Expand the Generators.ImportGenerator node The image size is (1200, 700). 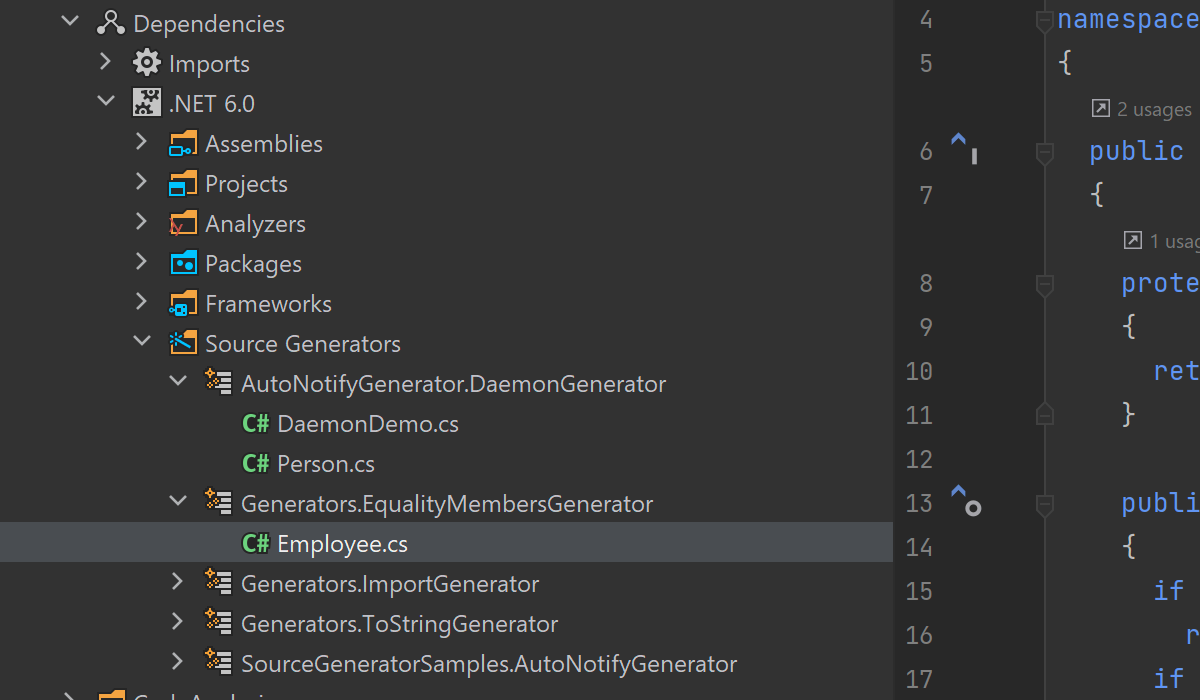point(177,582)
